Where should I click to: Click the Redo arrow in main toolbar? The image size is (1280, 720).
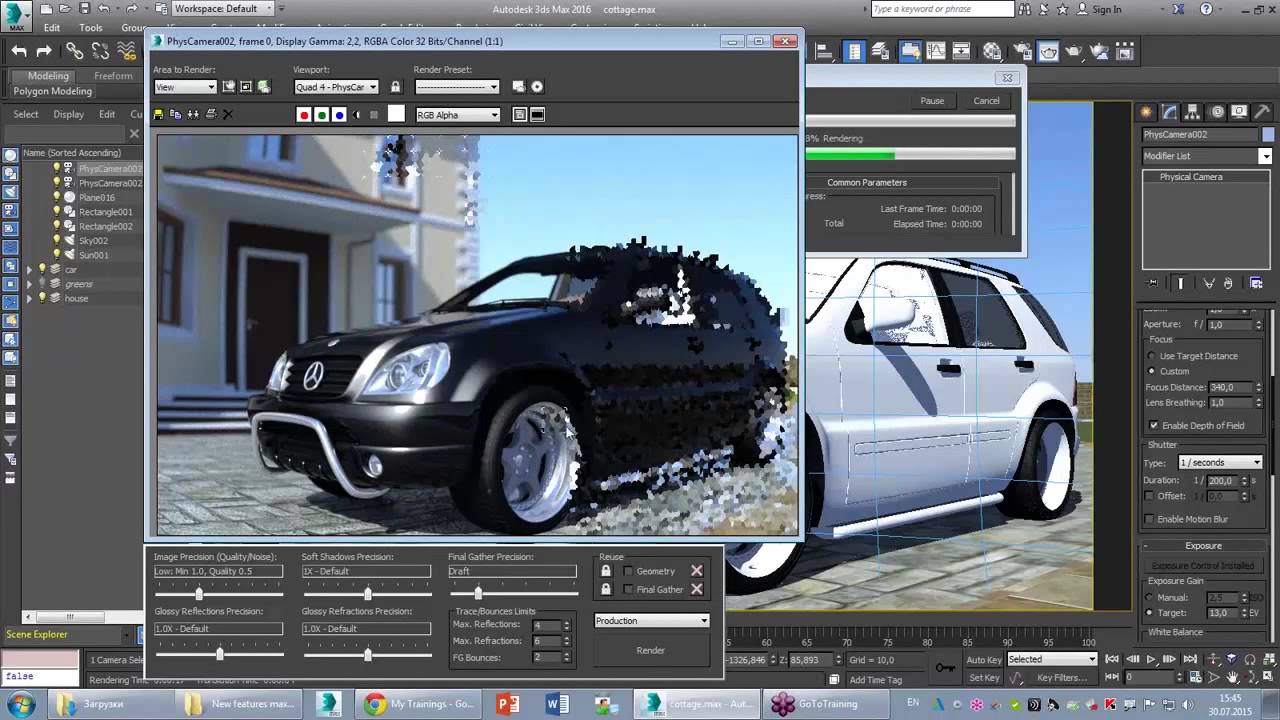click(x=44, y=51)
